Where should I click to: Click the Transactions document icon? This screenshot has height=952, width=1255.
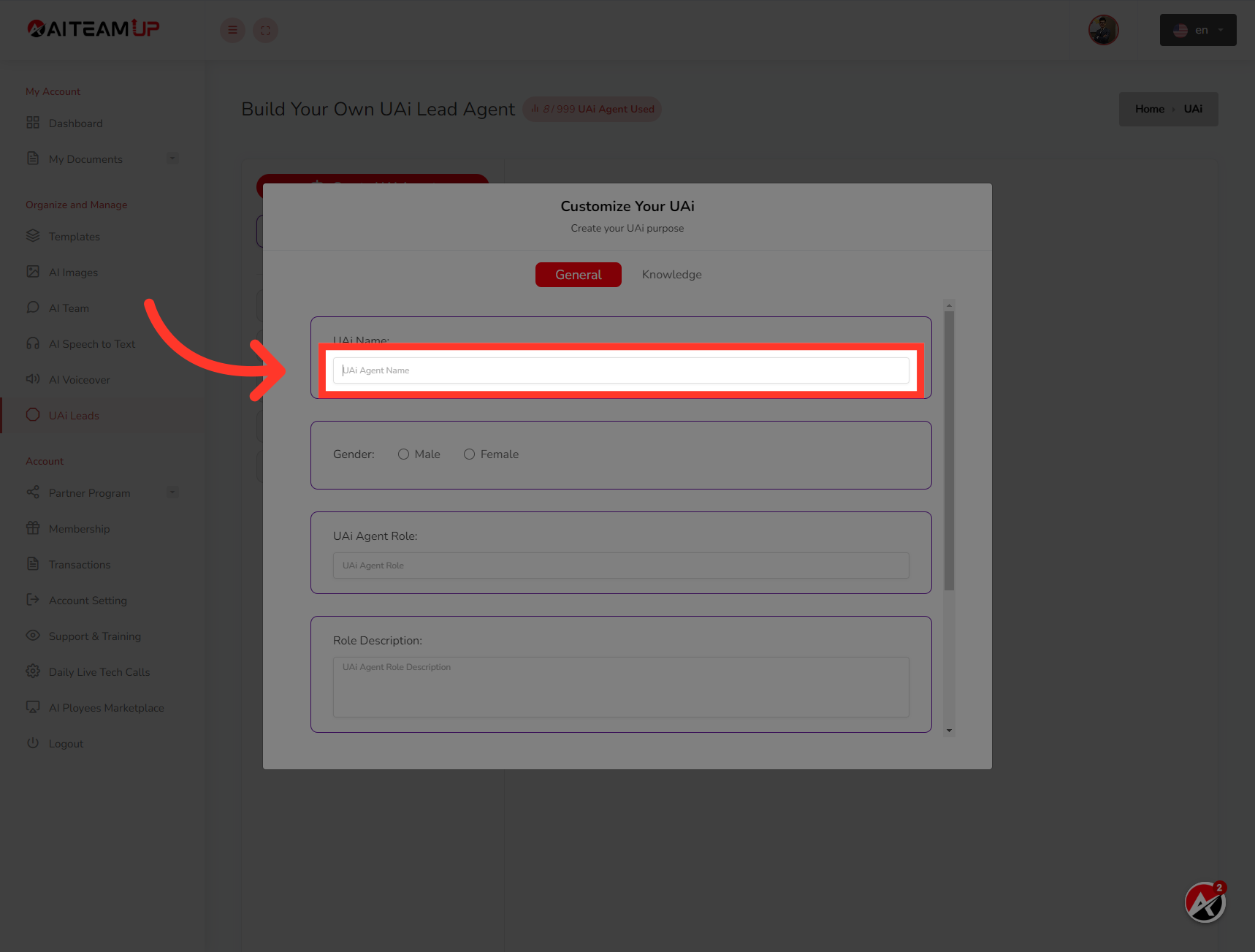point(33,564)
